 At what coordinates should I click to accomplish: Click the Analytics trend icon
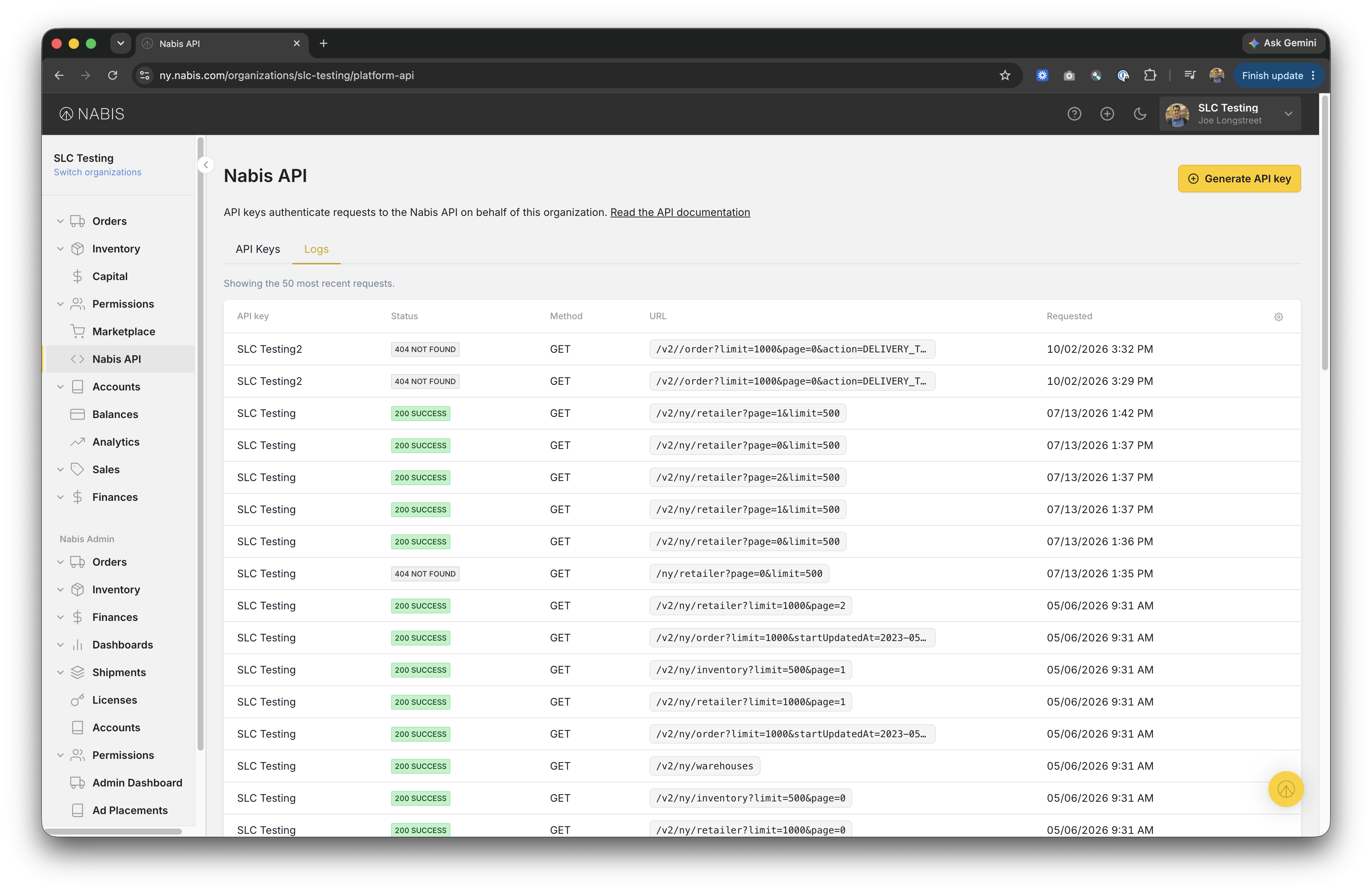pos(77,442)
